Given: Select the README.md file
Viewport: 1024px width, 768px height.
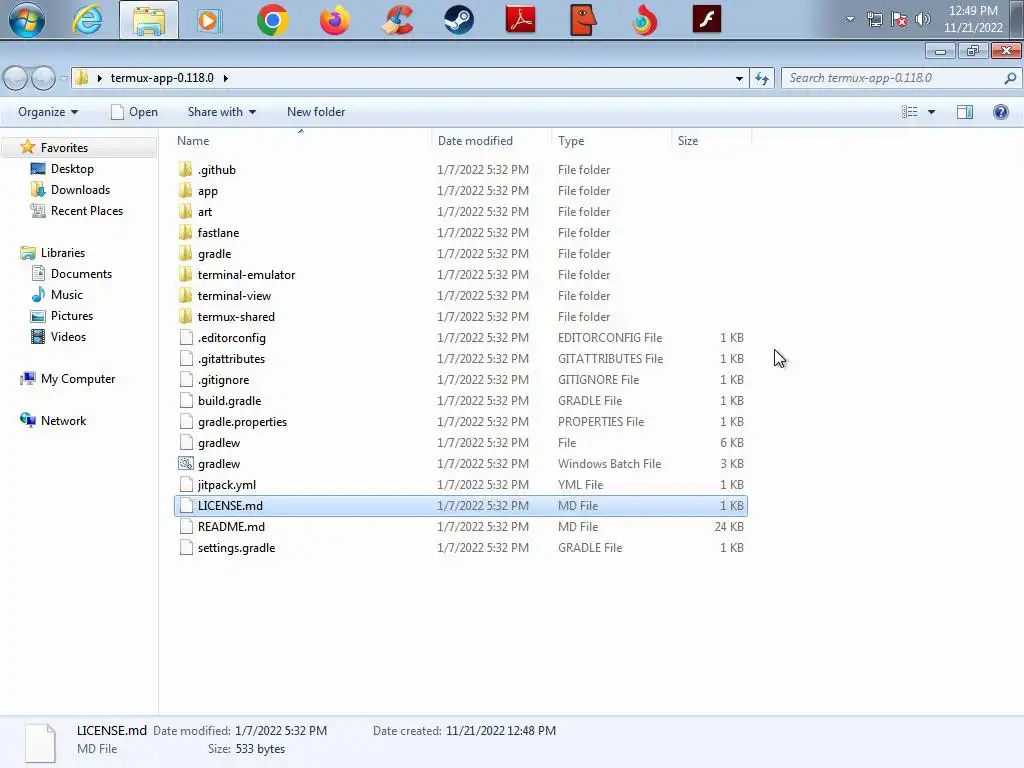Looking at the screenshot, I should tap(460, 526).
